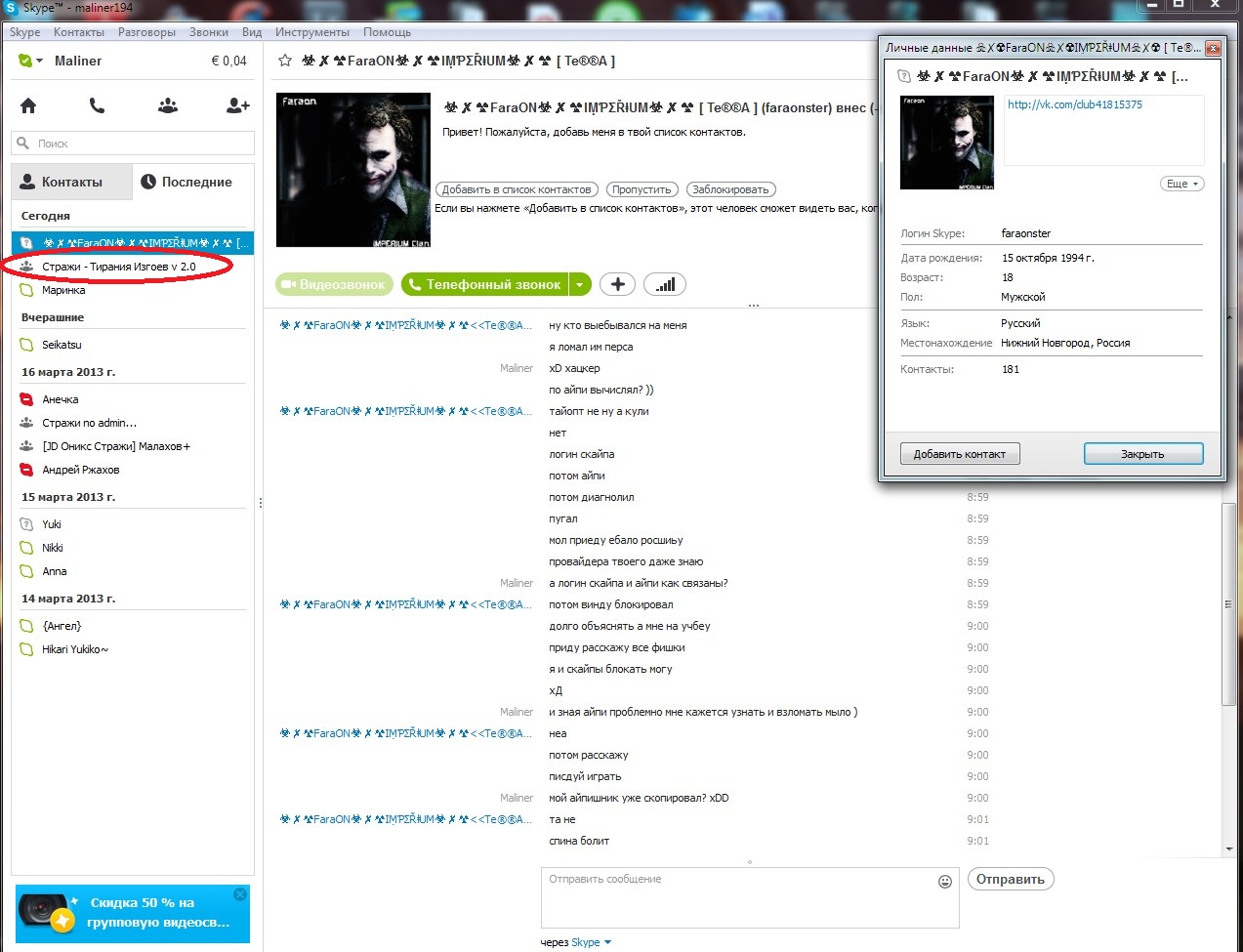Click the Поиск search field
The width and height of the screenshot is (1243, 952).
click(133, 143)
